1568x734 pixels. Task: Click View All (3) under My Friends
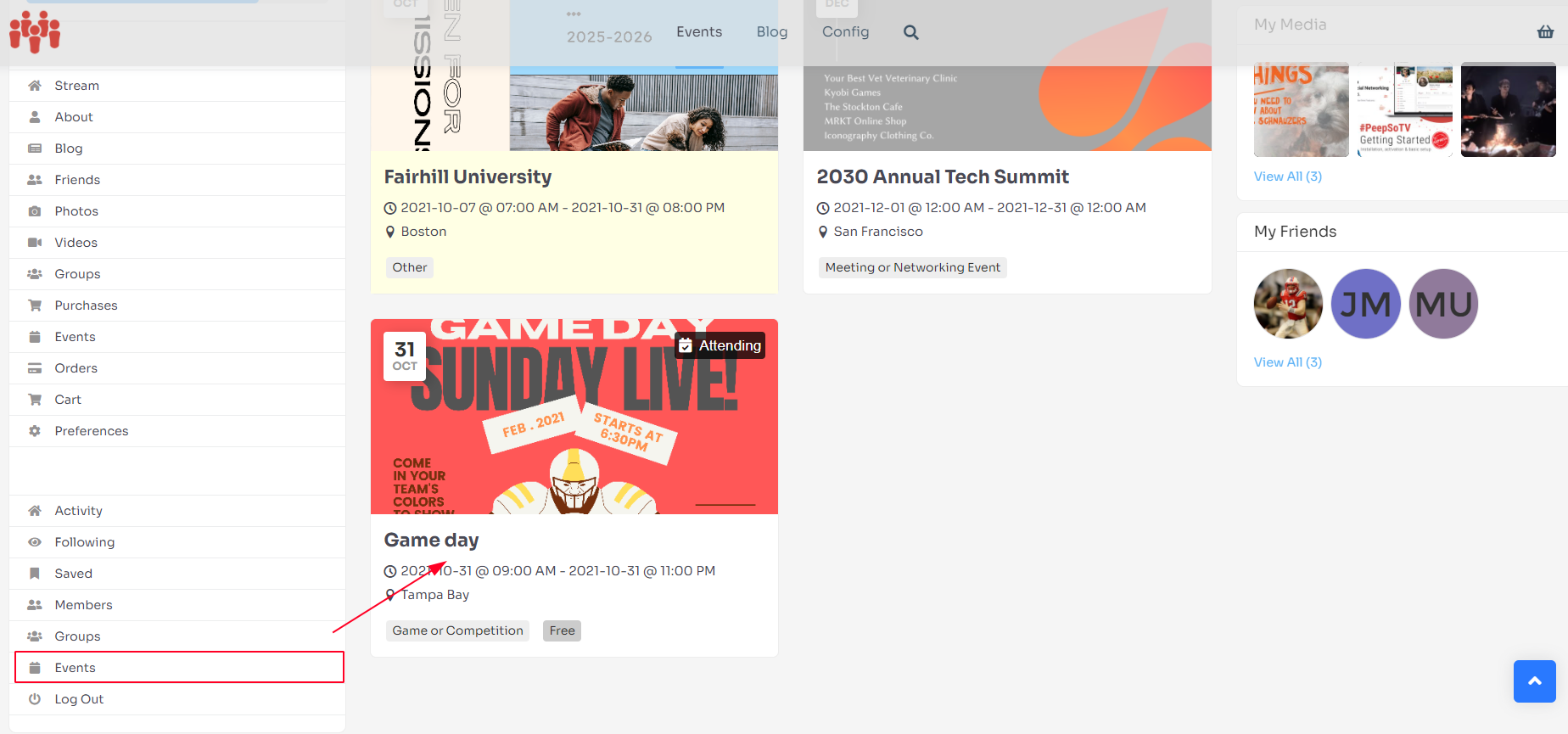tap(1288, 362)
